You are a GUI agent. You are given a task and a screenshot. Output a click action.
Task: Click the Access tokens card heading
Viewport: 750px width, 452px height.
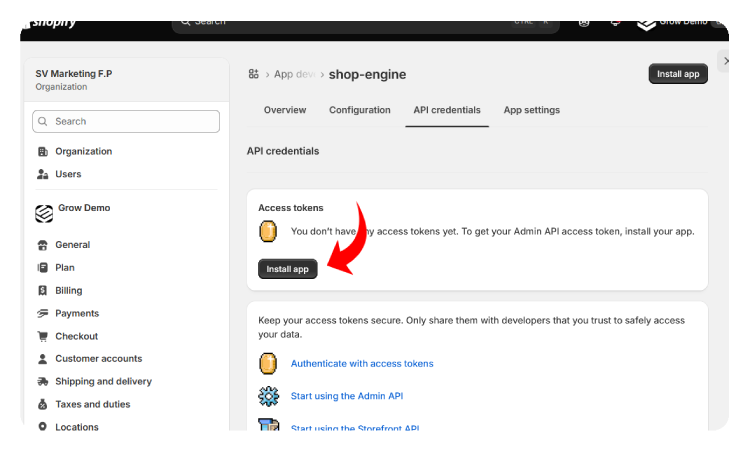(291, 208)
